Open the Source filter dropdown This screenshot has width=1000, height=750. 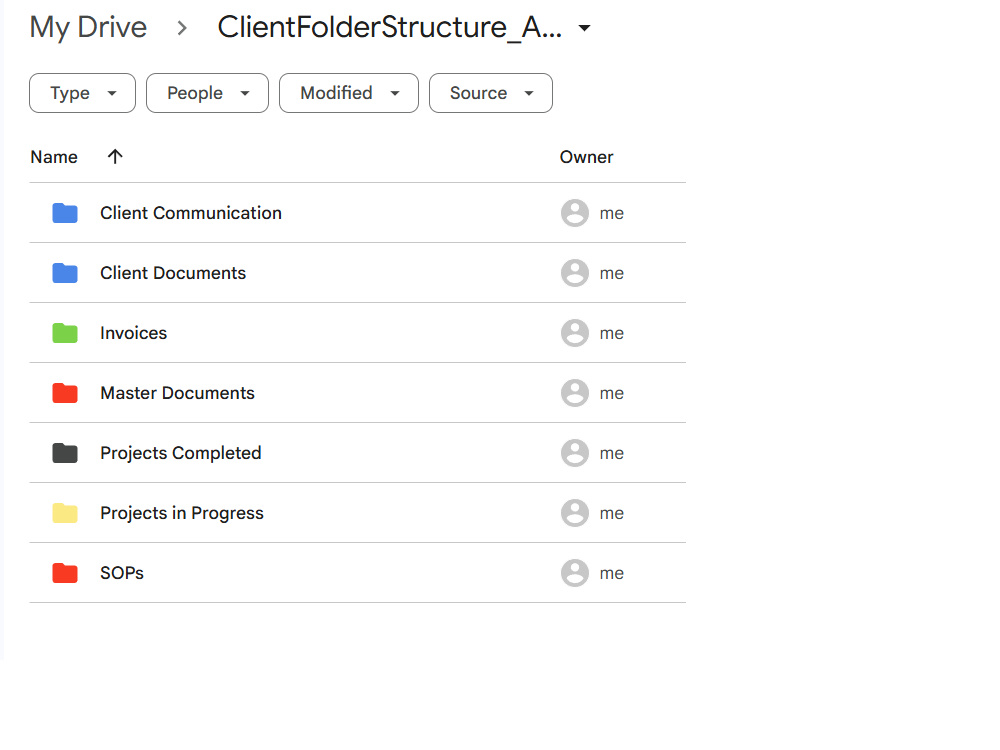(x=491, y=93)
